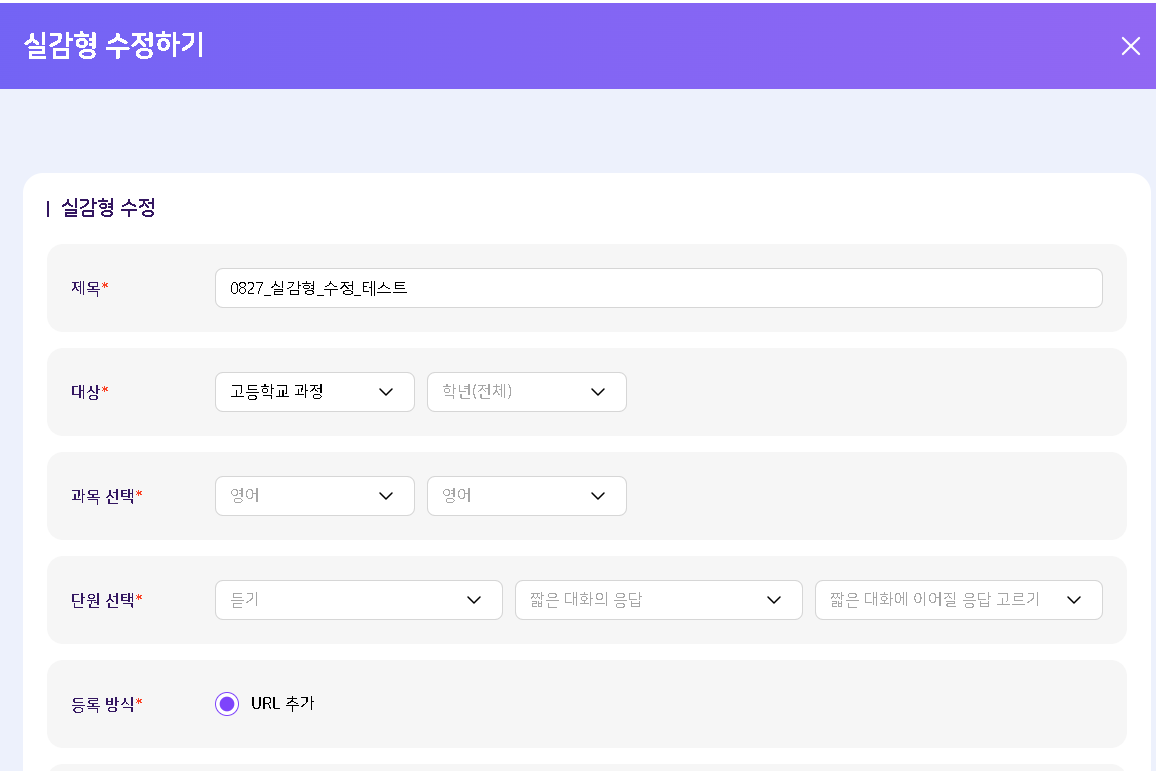Viewport: 1156px width, 771px height.
Task: Close the 실감형 수정하기 dialog
Action: point(1130,46)
